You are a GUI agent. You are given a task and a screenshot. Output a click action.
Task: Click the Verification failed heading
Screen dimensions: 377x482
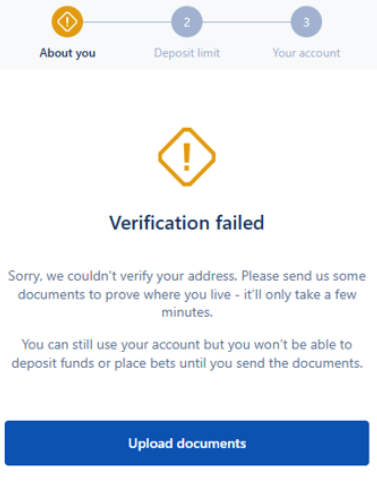pos(187,223)
